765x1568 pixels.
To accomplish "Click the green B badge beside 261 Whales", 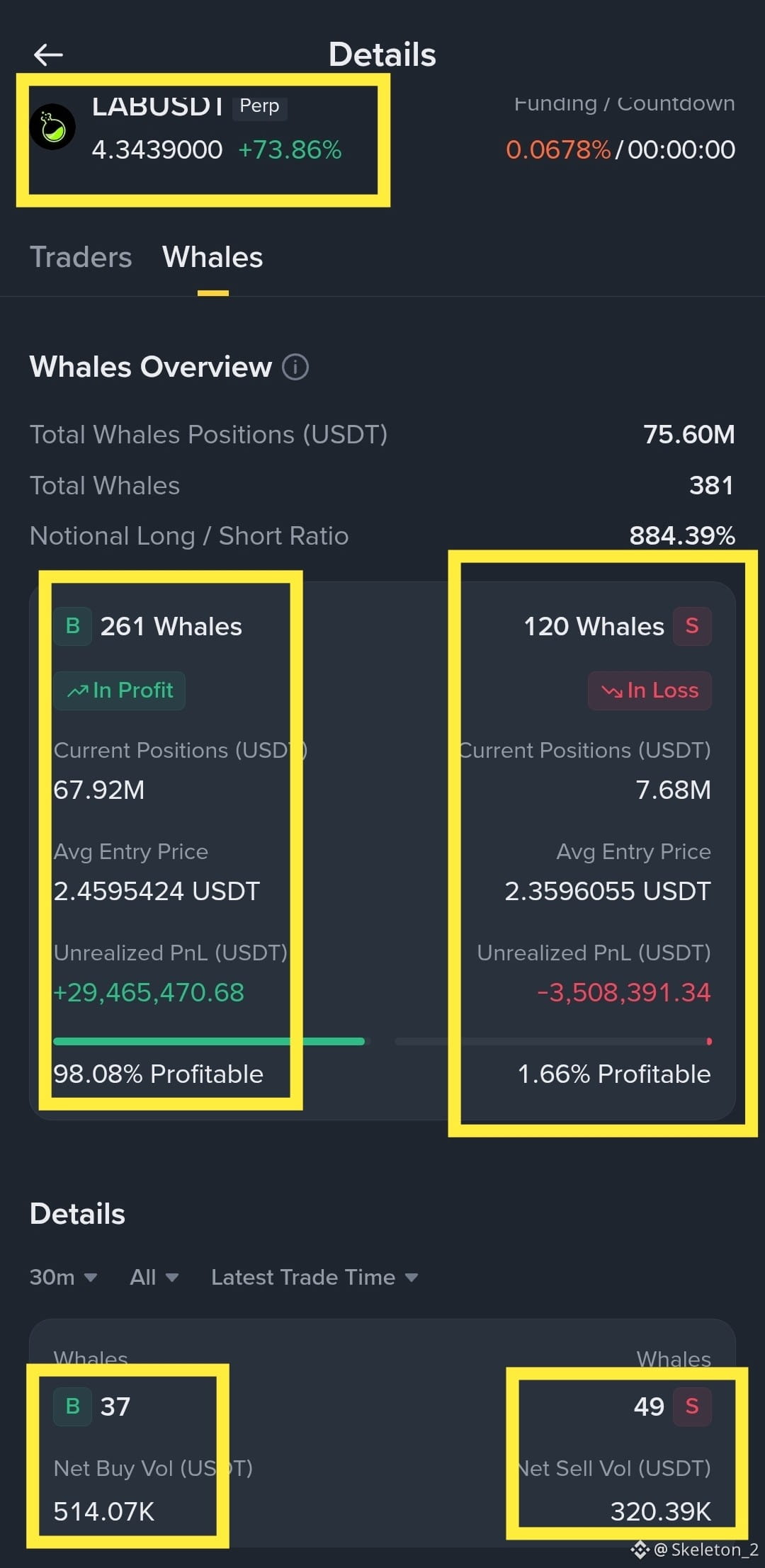I will coord(72,626).
